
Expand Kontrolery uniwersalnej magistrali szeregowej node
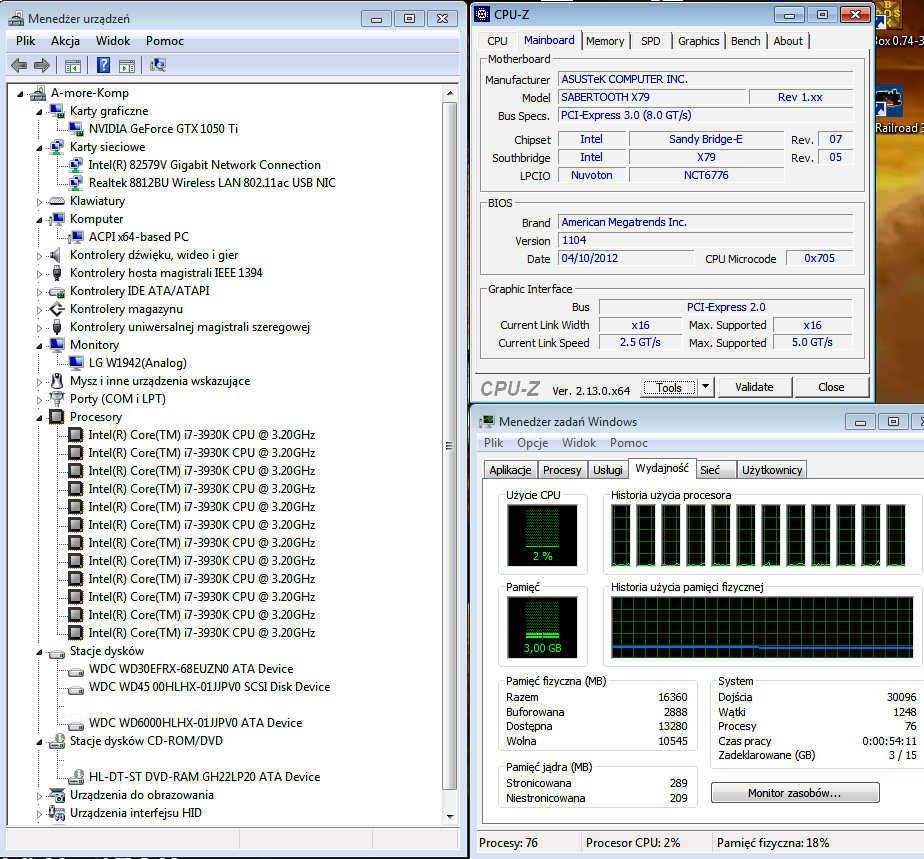click(39, 328)
